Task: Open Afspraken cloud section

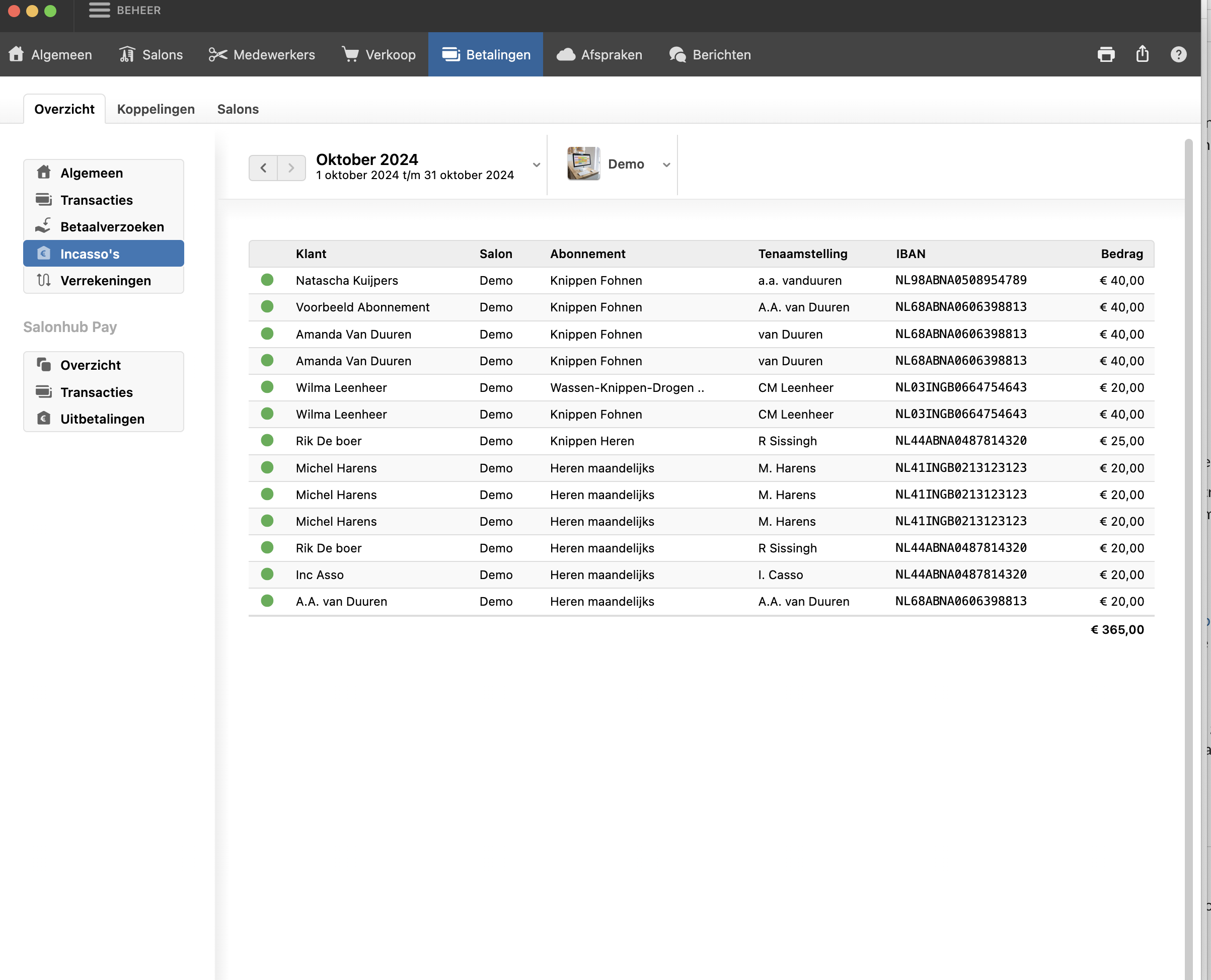Action: [599, 55]
